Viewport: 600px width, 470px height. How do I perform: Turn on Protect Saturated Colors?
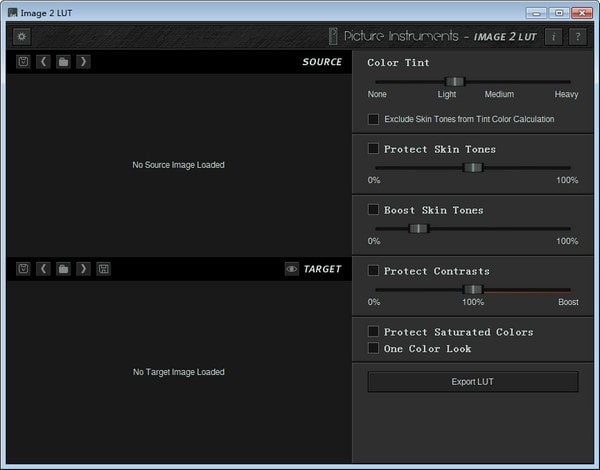[374, 332]
